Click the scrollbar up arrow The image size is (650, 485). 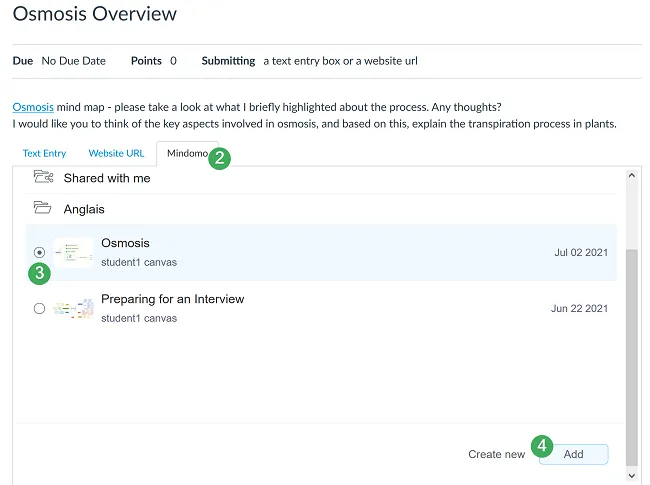631,174
